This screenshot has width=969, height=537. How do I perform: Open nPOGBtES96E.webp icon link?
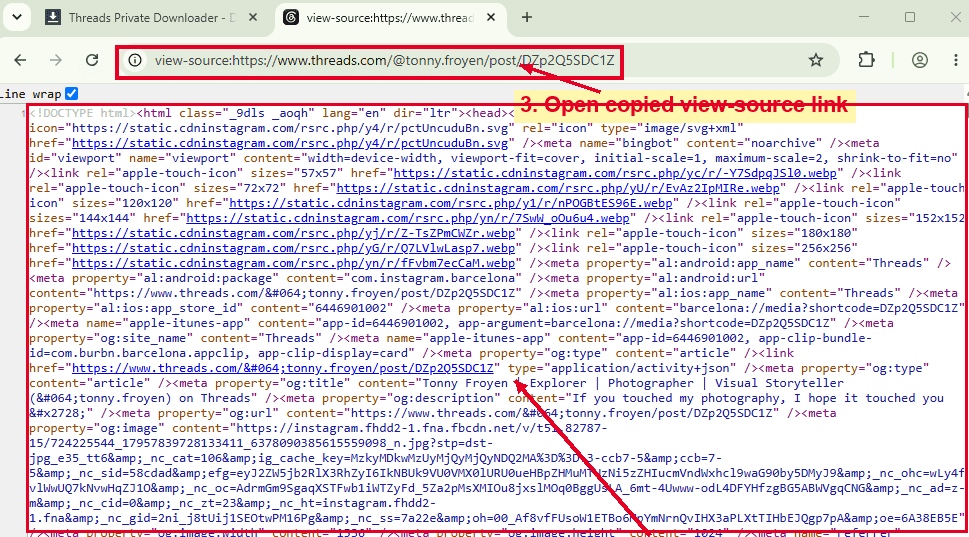click(451, 203)
